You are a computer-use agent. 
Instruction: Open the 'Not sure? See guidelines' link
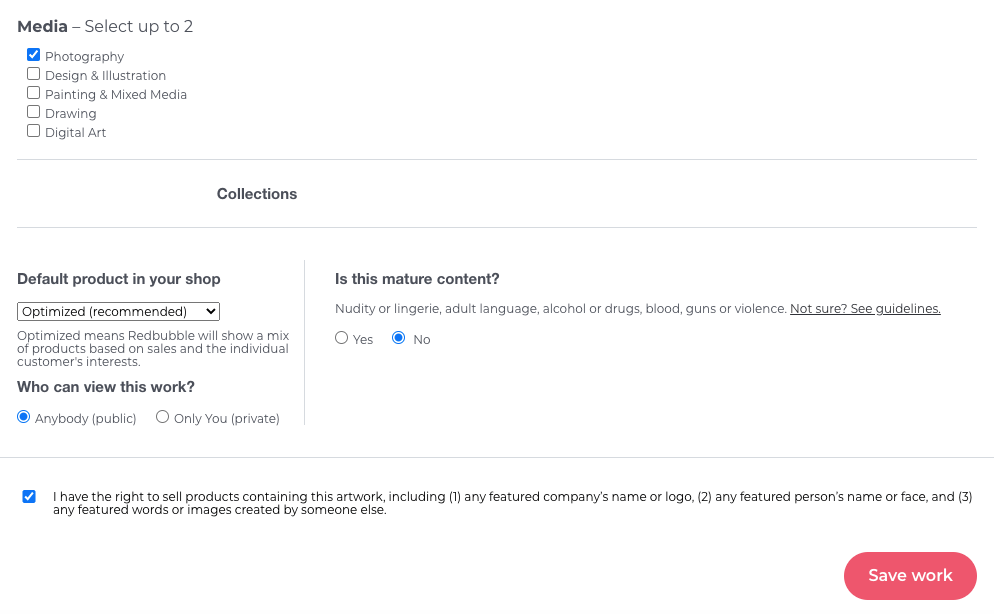(x=865, y=309)
